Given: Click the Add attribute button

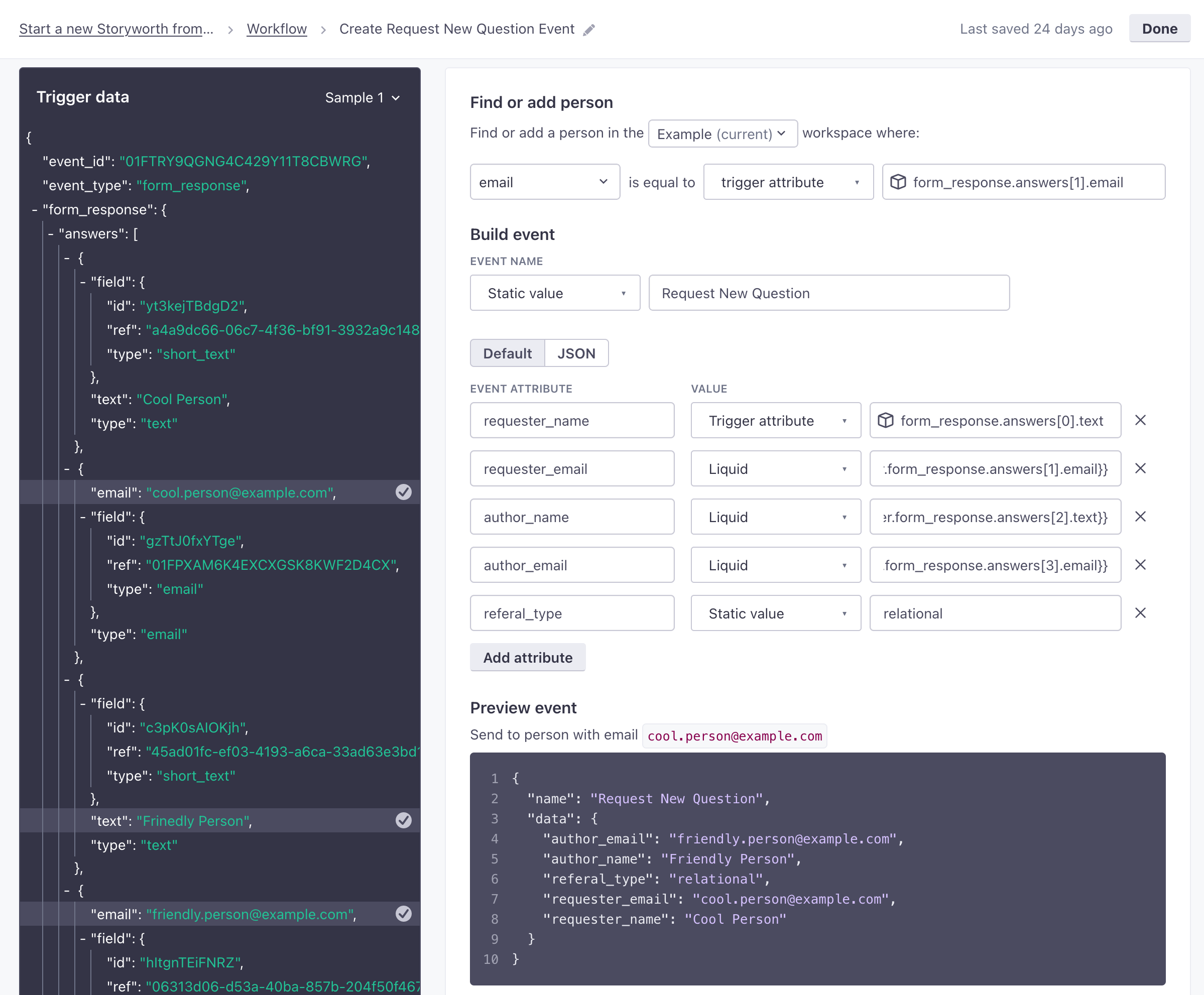Looking at the screenshot, I should (527, 658).
